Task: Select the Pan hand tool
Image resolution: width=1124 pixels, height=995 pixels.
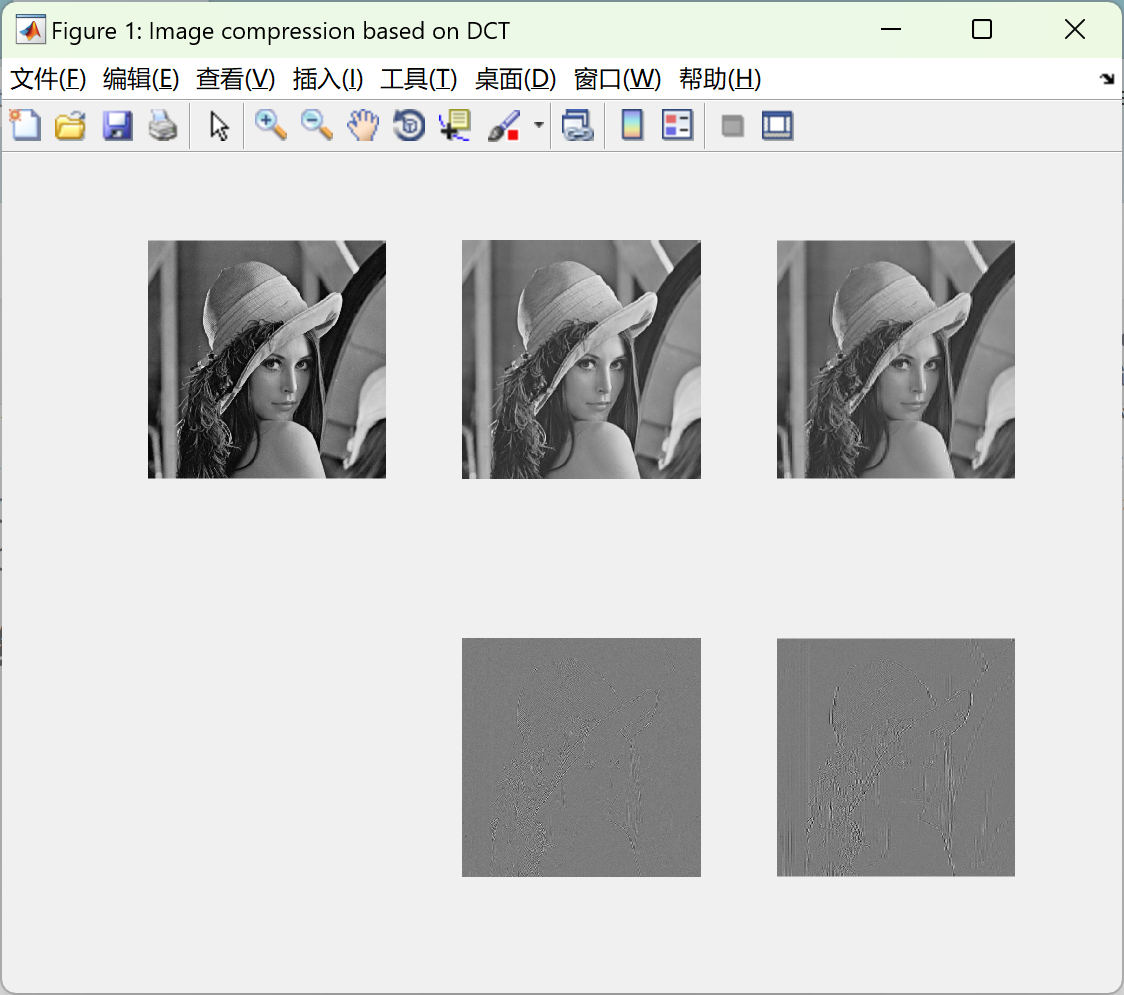Action: (363, 125)
